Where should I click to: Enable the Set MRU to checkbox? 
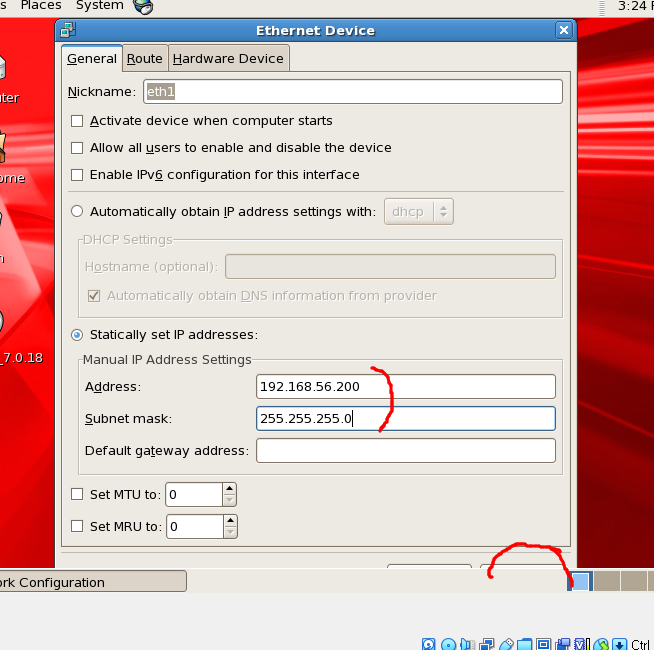[77, 526]
